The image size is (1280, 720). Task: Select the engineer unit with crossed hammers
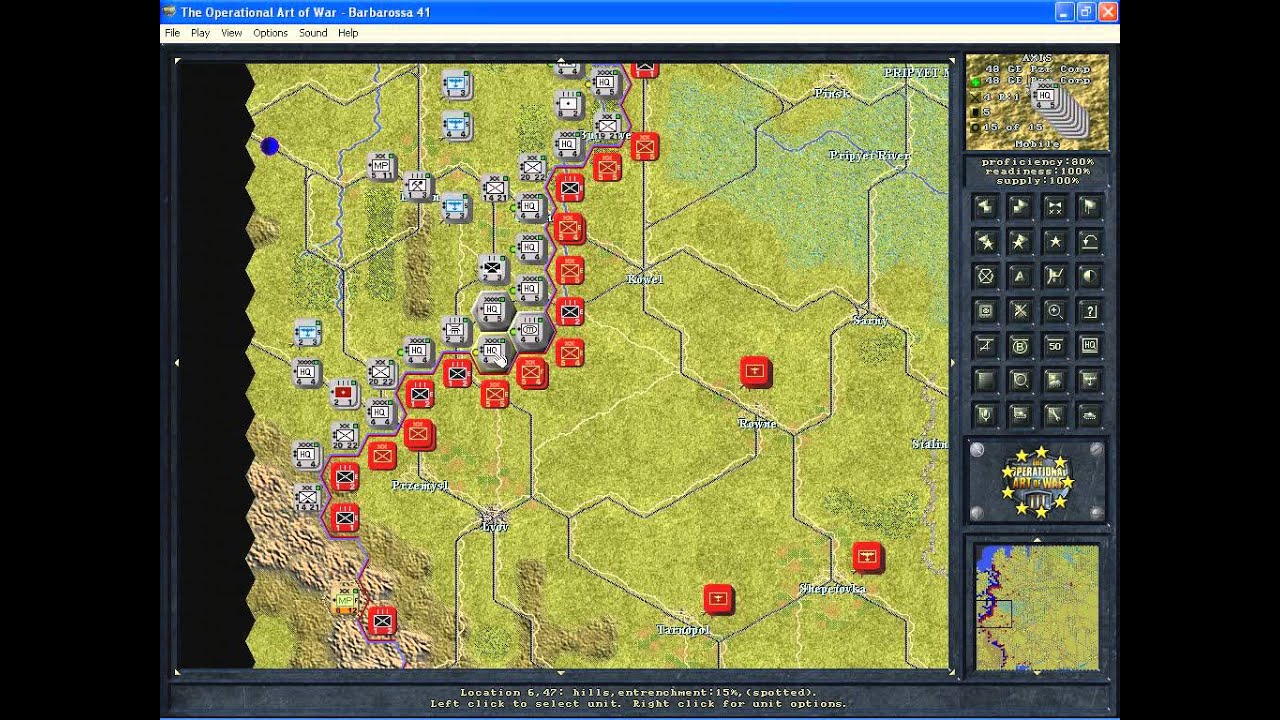(x=418, y=186)
